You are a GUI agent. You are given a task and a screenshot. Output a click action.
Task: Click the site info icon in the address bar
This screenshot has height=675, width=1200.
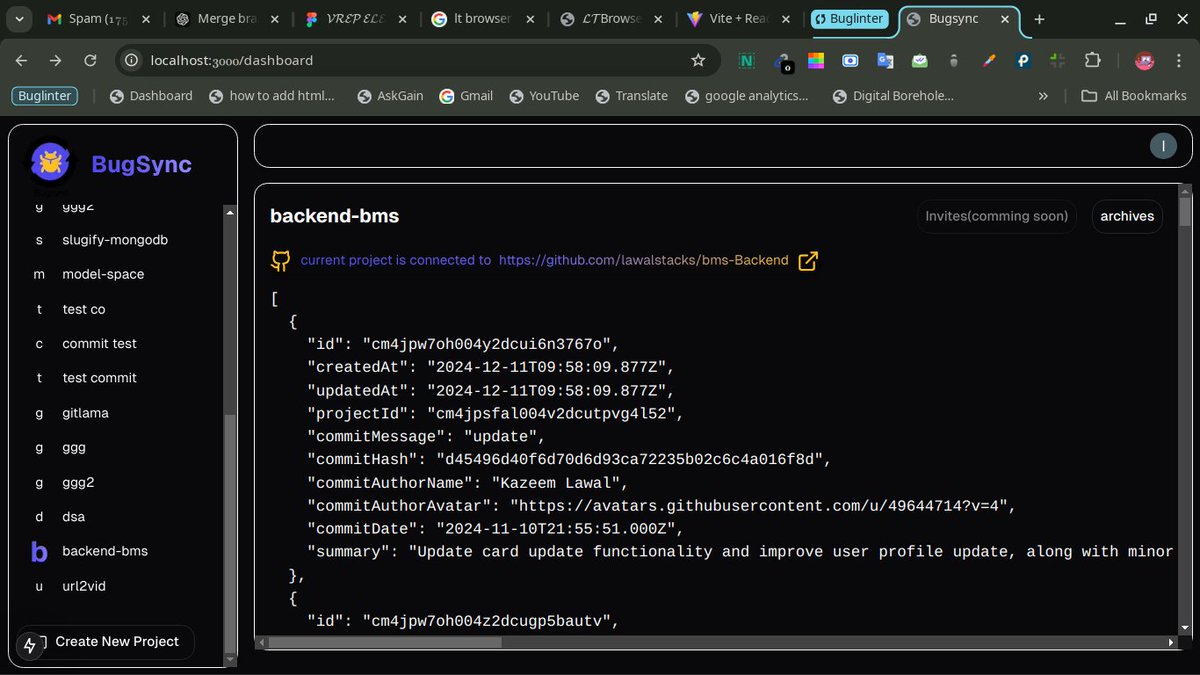[130, 60]
